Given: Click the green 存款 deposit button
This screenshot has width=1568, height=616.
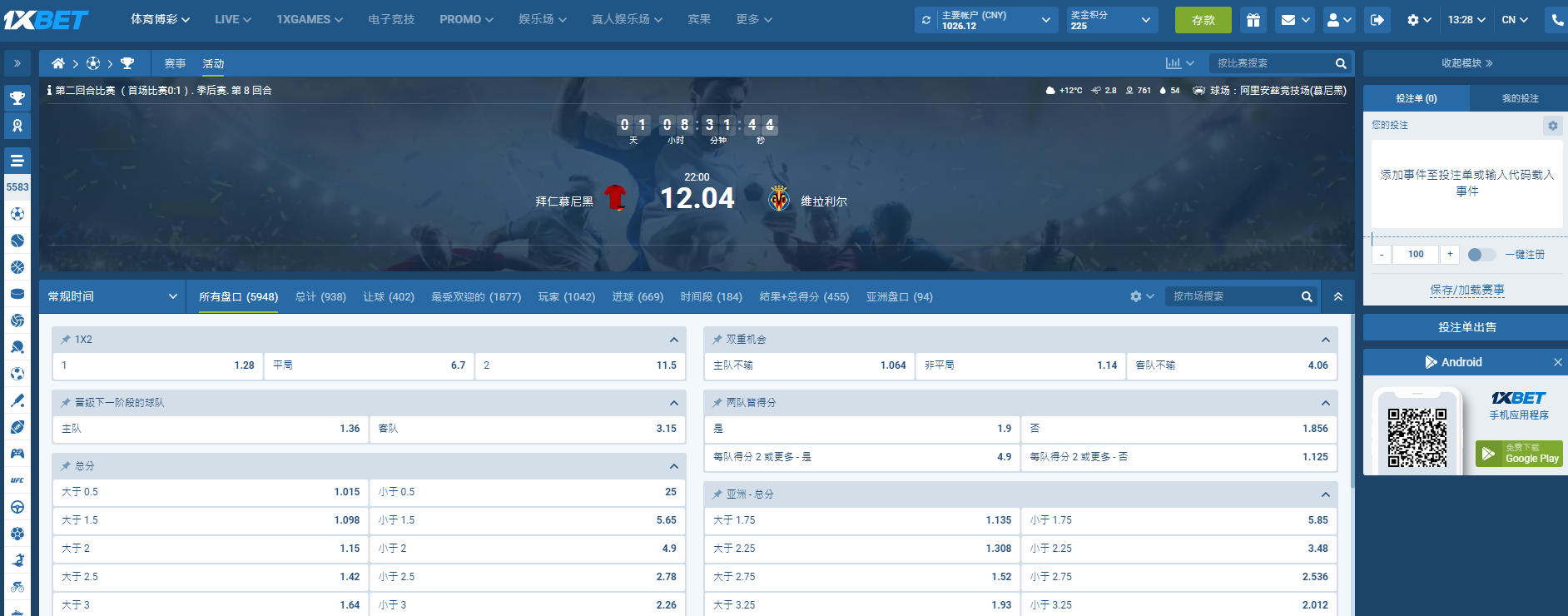Looking at the screenshot, I should [1203, 20].
